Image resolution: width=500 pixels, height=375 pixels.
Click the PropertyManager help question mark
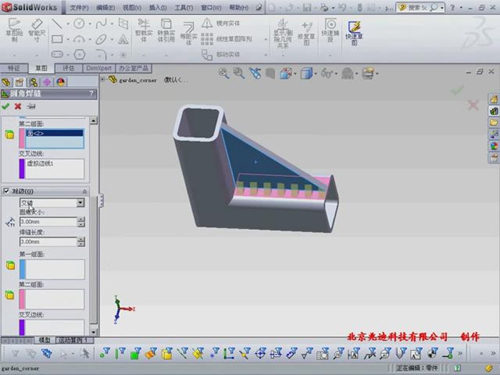pos(92,94)
